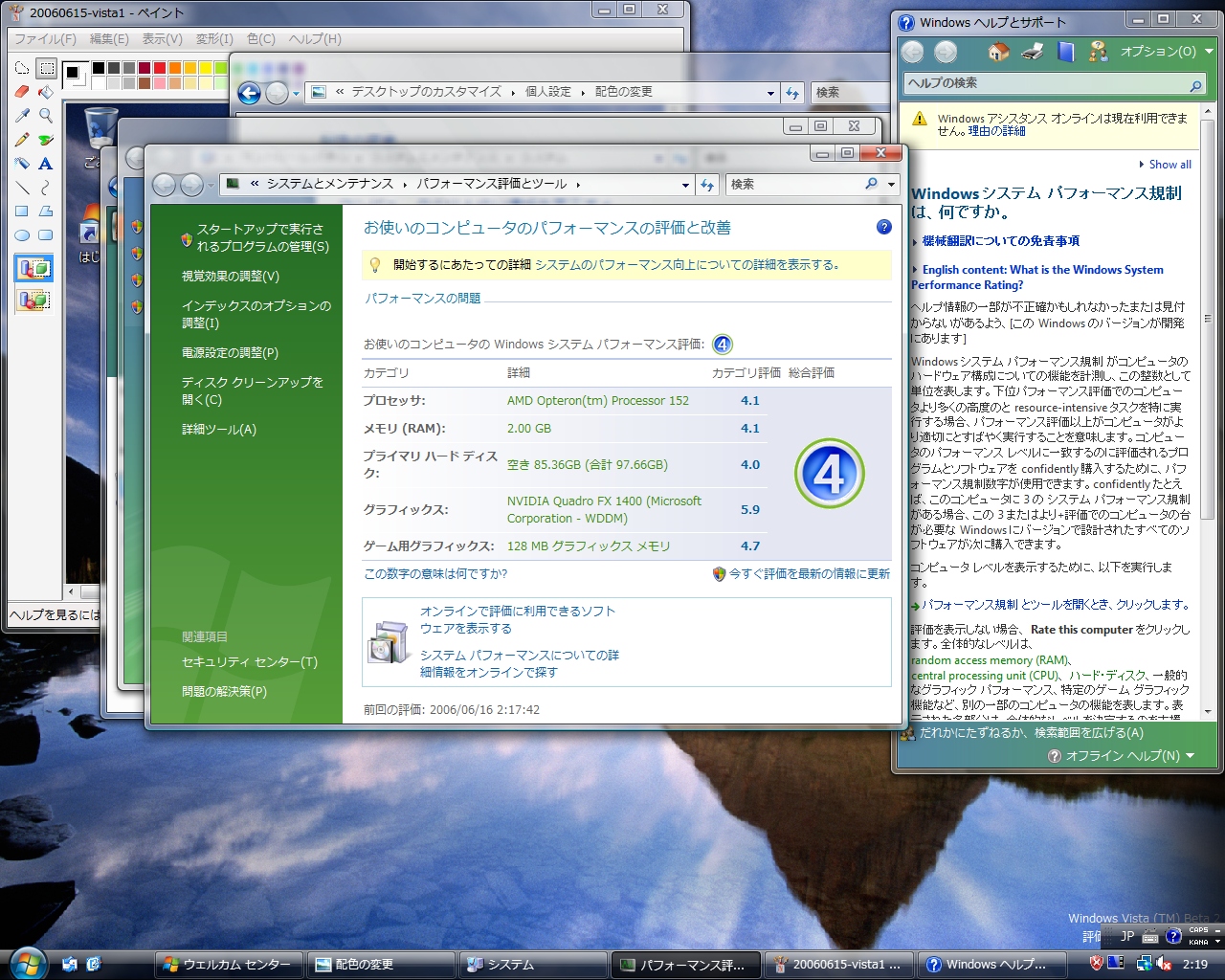Open 理由の詳細 link in Help window
1225x980 pixels.
[996, 131]
